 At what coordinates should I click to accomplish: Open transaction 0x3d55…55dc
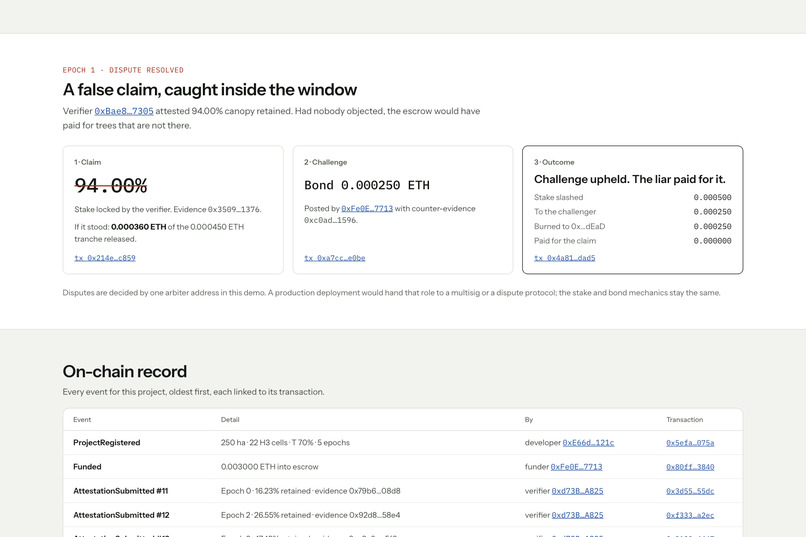[690, 491]
